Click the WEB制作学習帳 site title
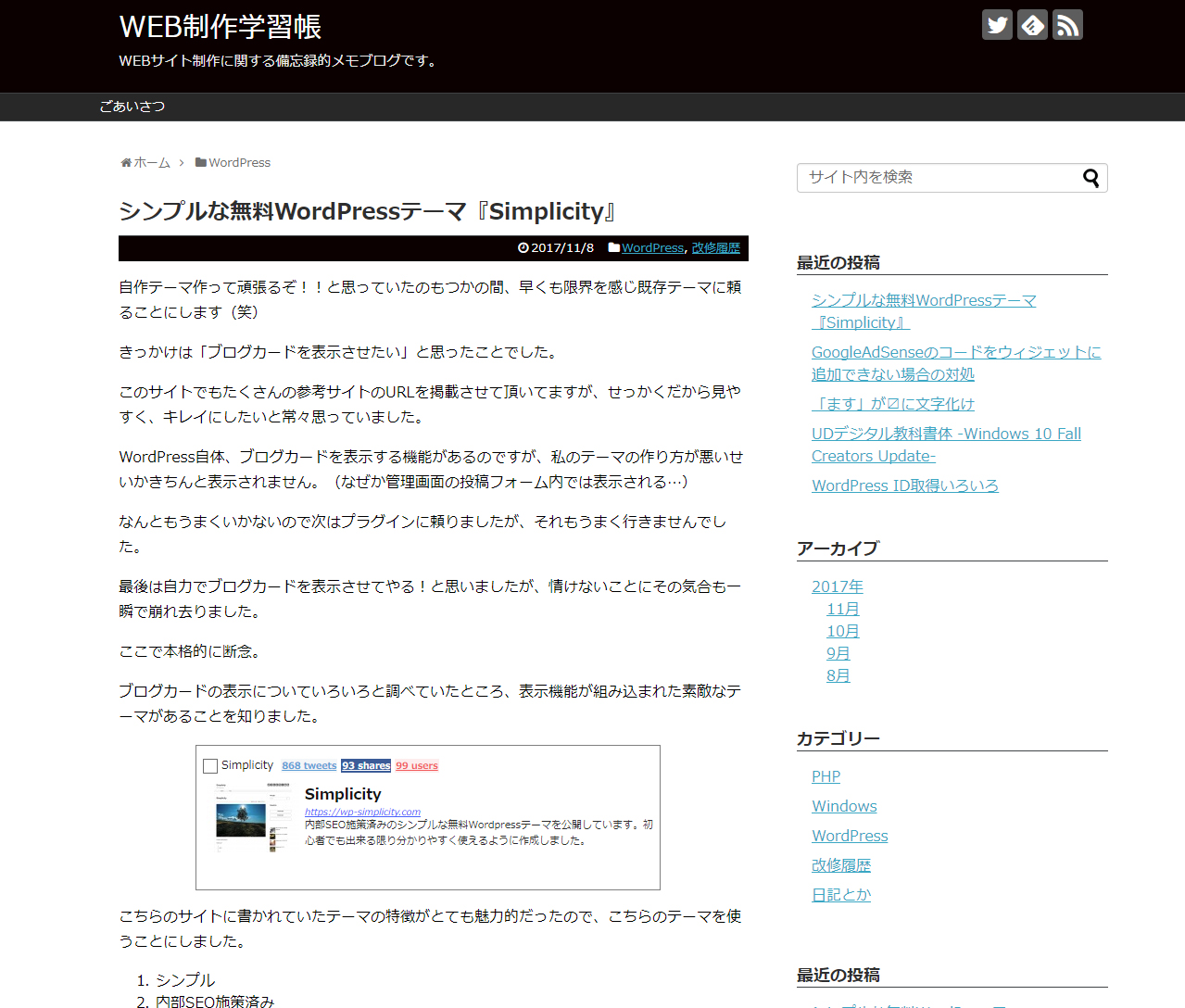The image size is (1185, 1008). [221, 27]
